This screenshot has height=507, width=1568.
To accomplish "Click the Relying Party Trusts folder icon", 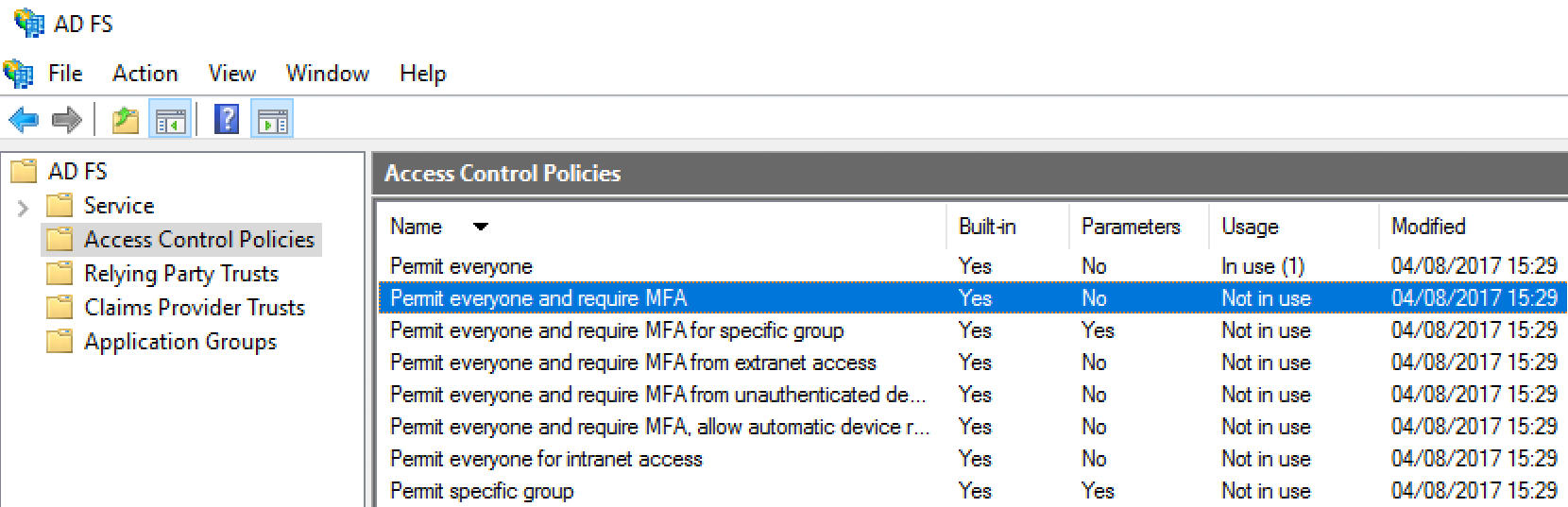I will pos(60,274).
